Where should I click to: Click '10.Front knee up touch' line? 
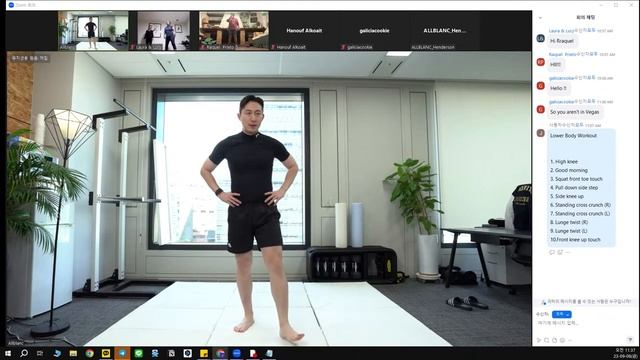575,240
